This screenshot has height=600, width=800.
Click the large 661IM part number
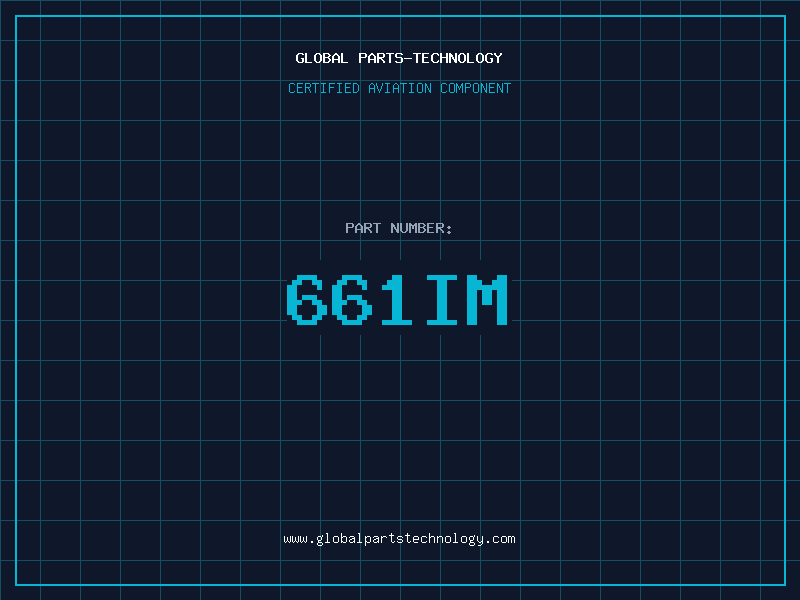(x=399, y=300)
